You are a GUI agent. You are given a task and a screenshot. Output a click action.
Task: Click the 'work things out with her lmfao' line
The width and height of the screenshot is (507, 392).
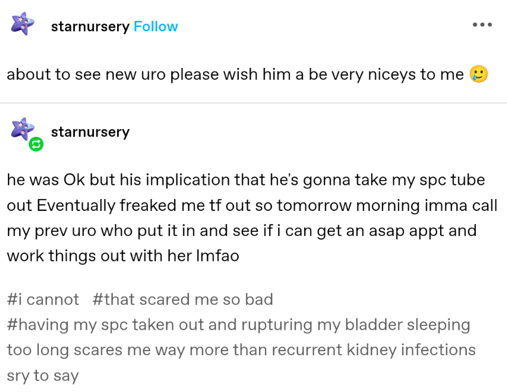[123, 256]
